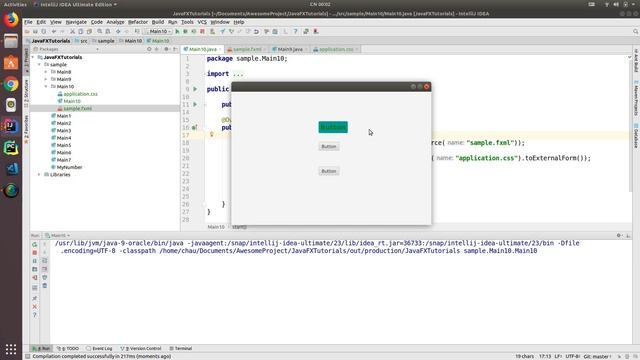Select MyNumber class in project tree

[x=69, y=167]
